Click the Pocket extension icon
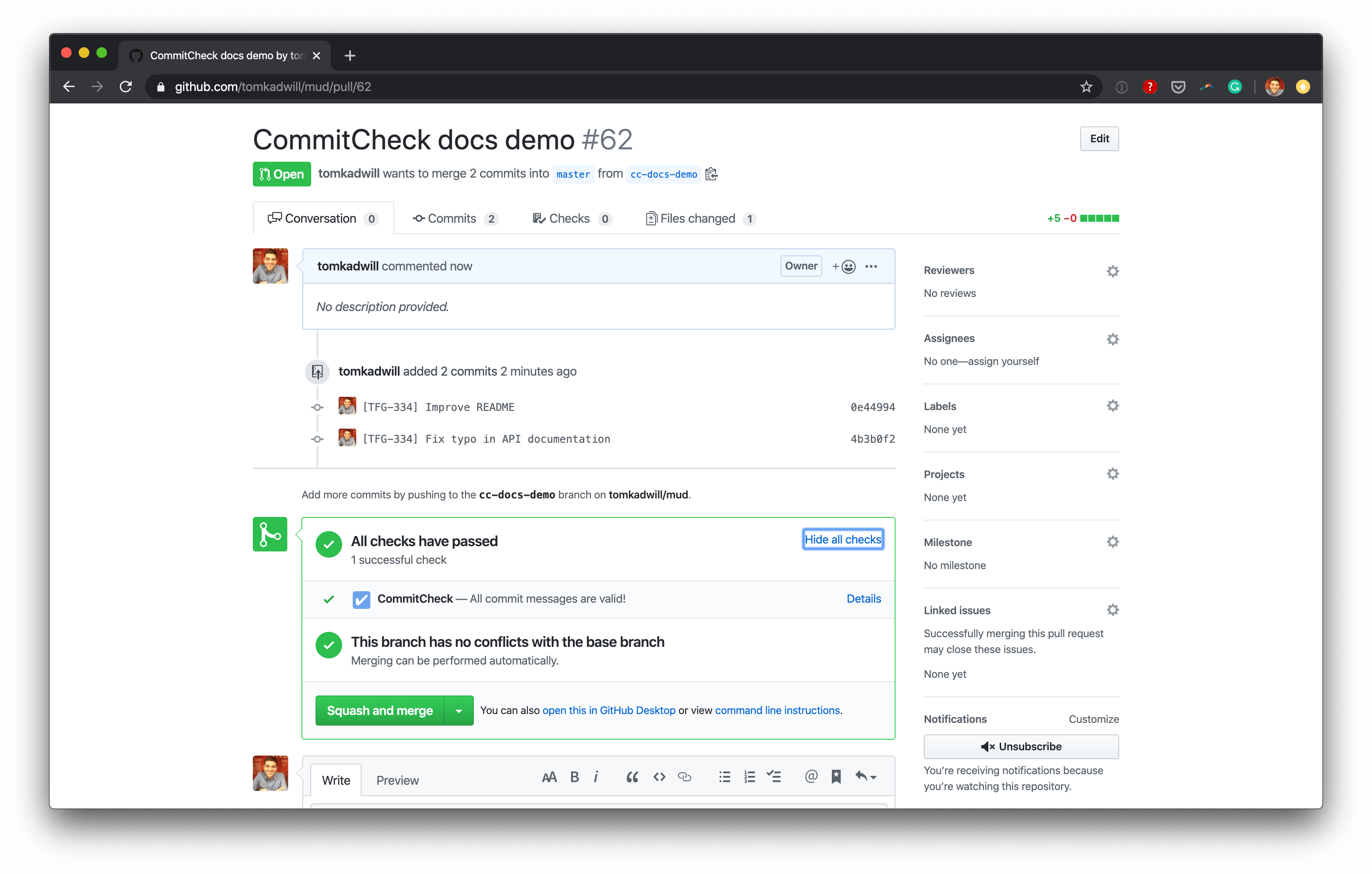Screen dimensions: 1372x874 click(x=1178, y=87)
